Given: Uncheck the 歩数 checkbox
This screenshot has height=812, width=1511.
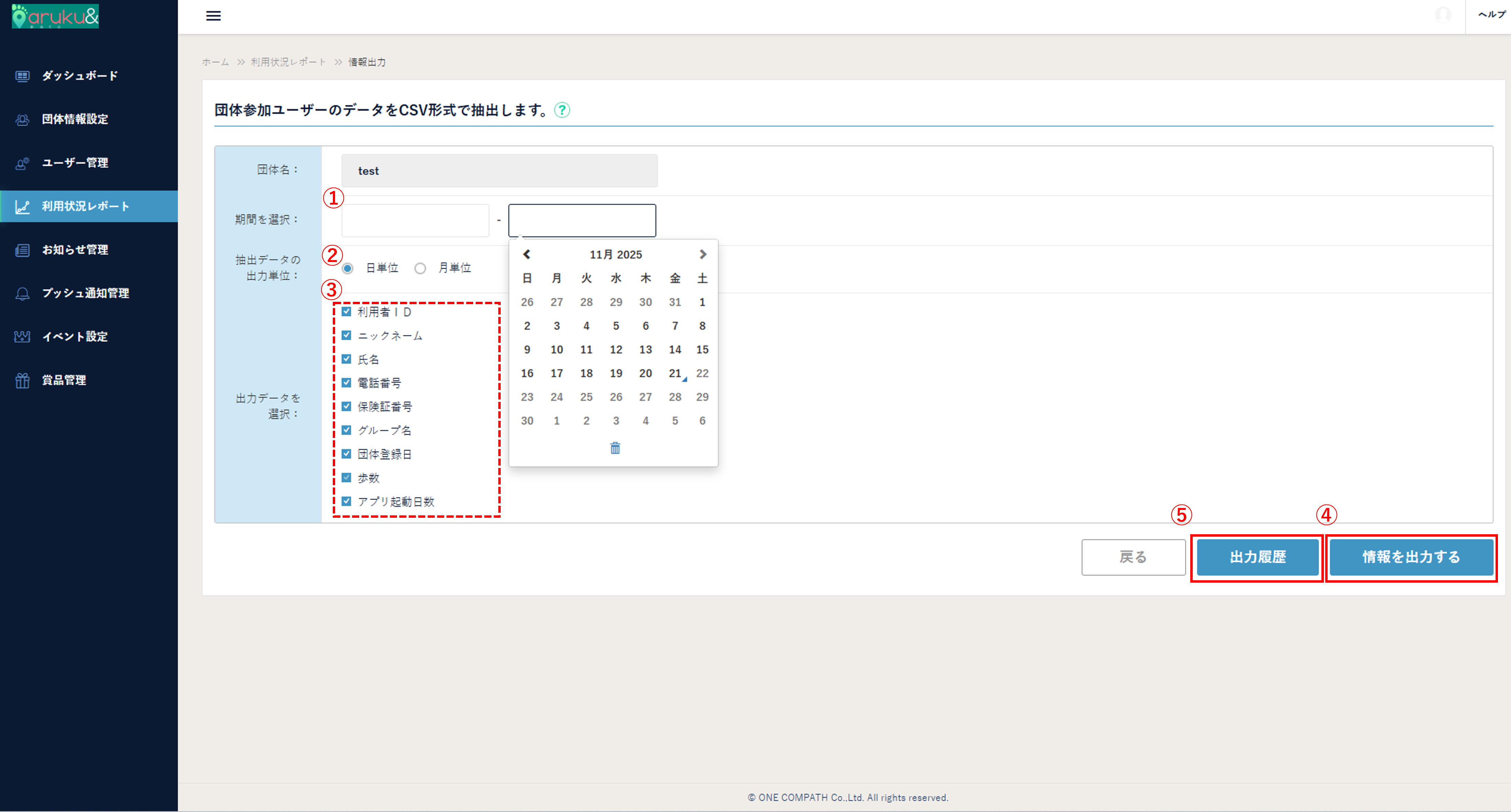Looking at the screenshot, I should (x=346, y=478).
